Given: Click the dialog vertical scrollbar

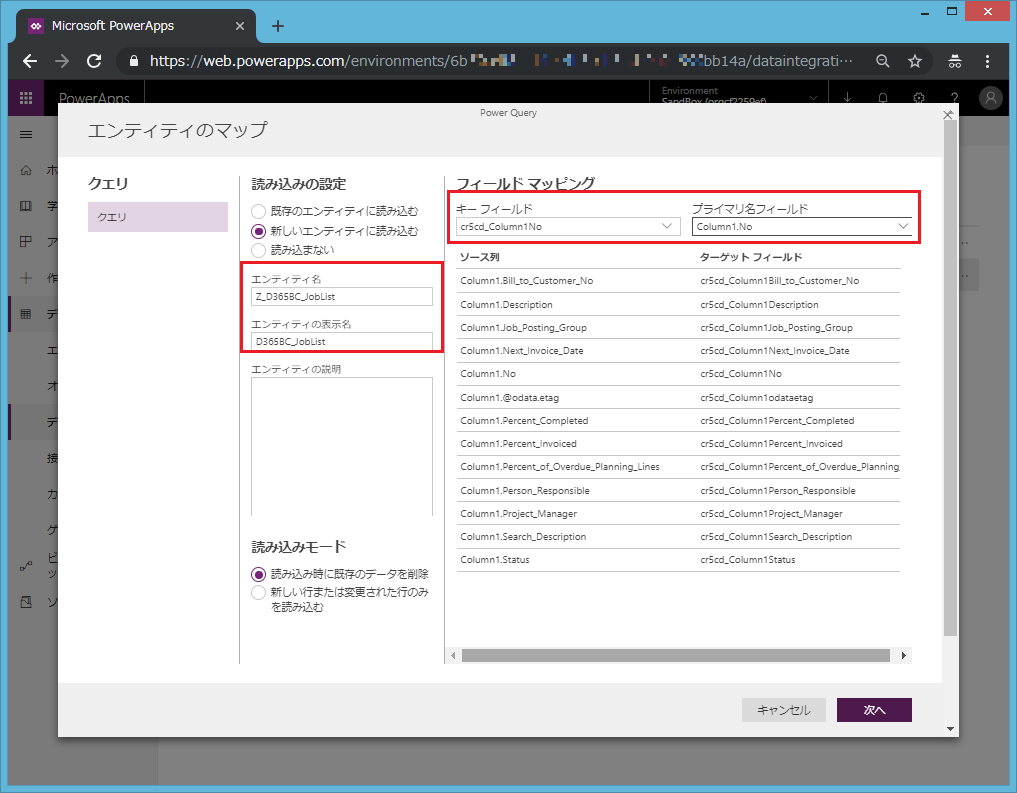Looking at the screenshot, I should coord(950,377).
